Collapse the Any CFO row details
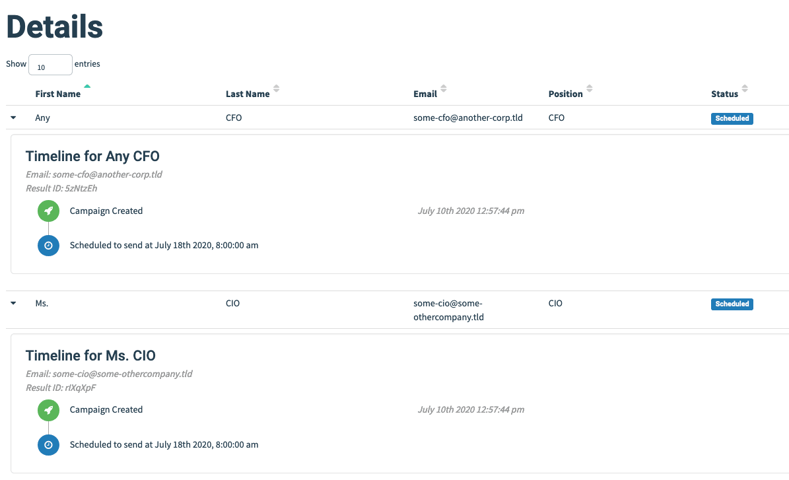789x480 pixels. point(14,118)
